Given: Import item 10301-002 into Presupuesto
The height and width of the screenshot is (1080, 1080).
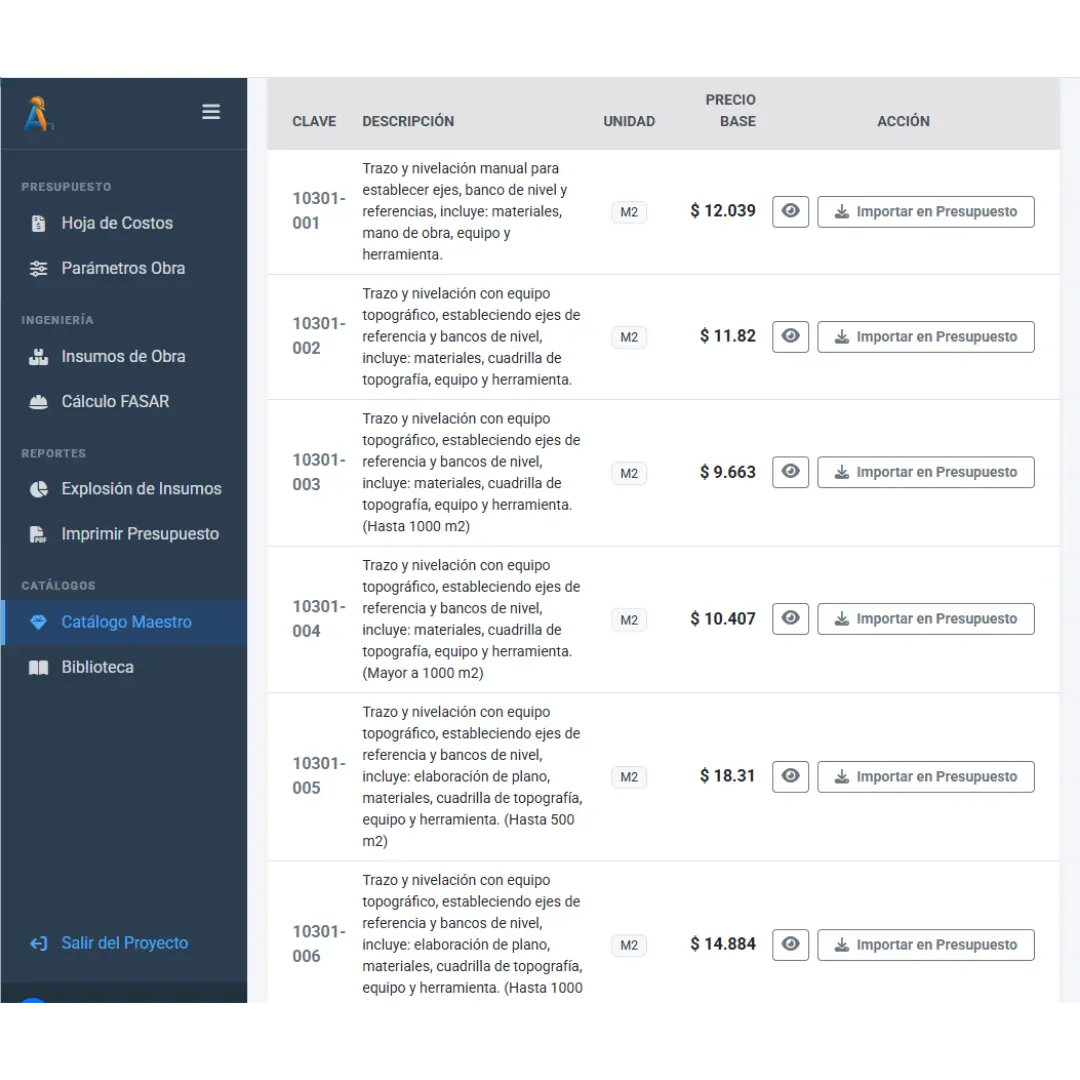Looking at the screenshot, I should (926, 337).
